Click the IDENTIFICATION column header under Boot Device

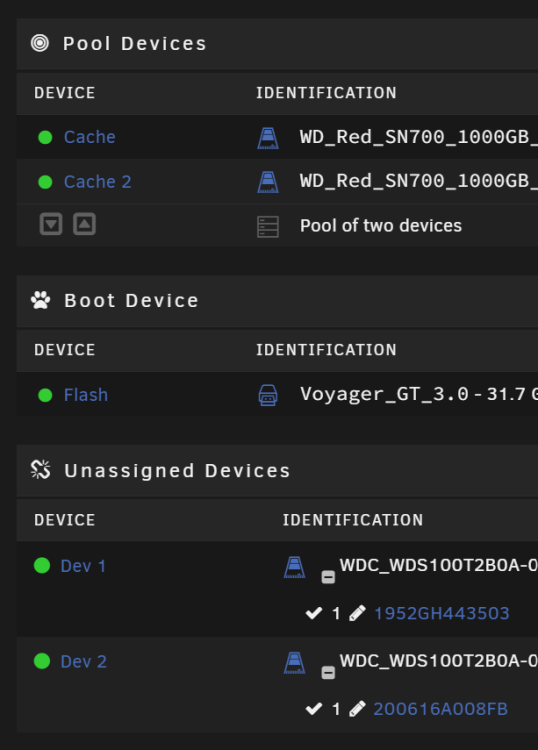326,350
